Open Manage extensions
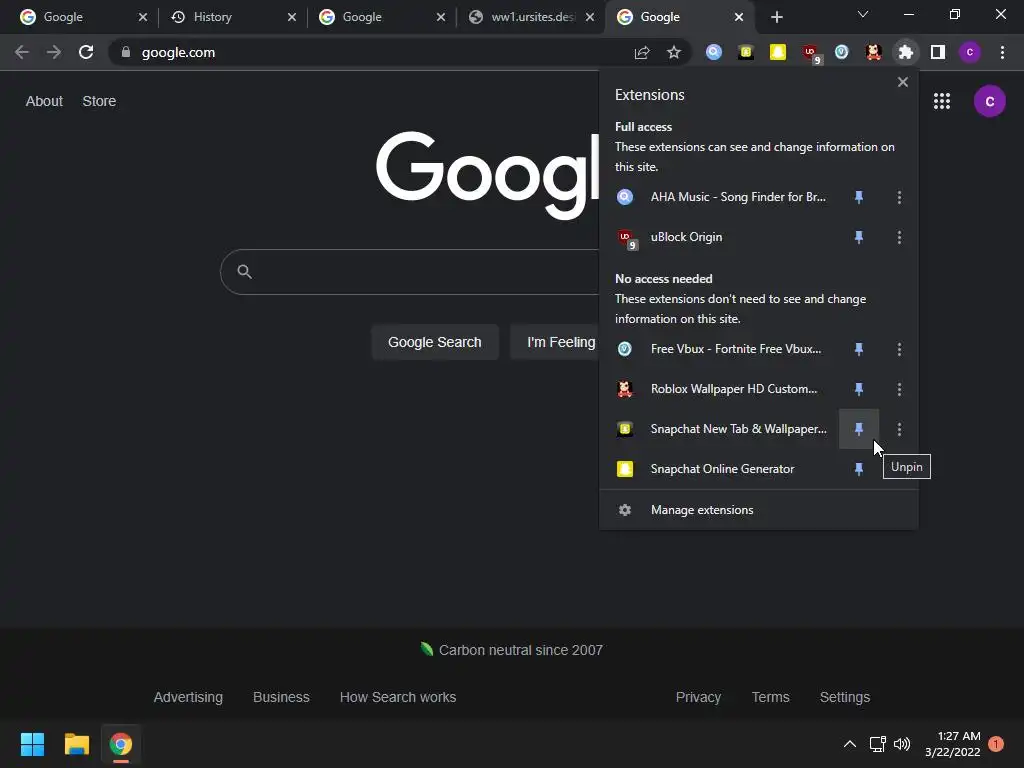This screenshot has width=1024, height=768. click(x=758, y=510)
